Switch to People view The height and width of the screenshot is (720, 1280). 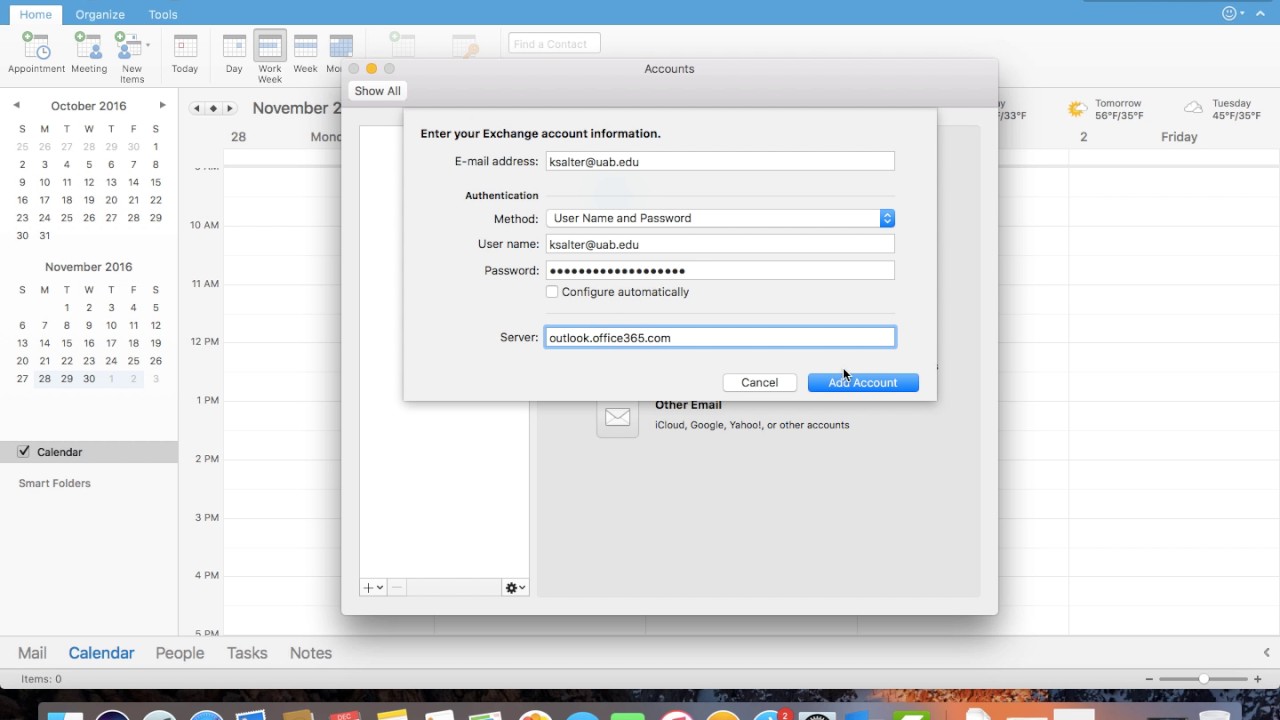tap(180, 653)
